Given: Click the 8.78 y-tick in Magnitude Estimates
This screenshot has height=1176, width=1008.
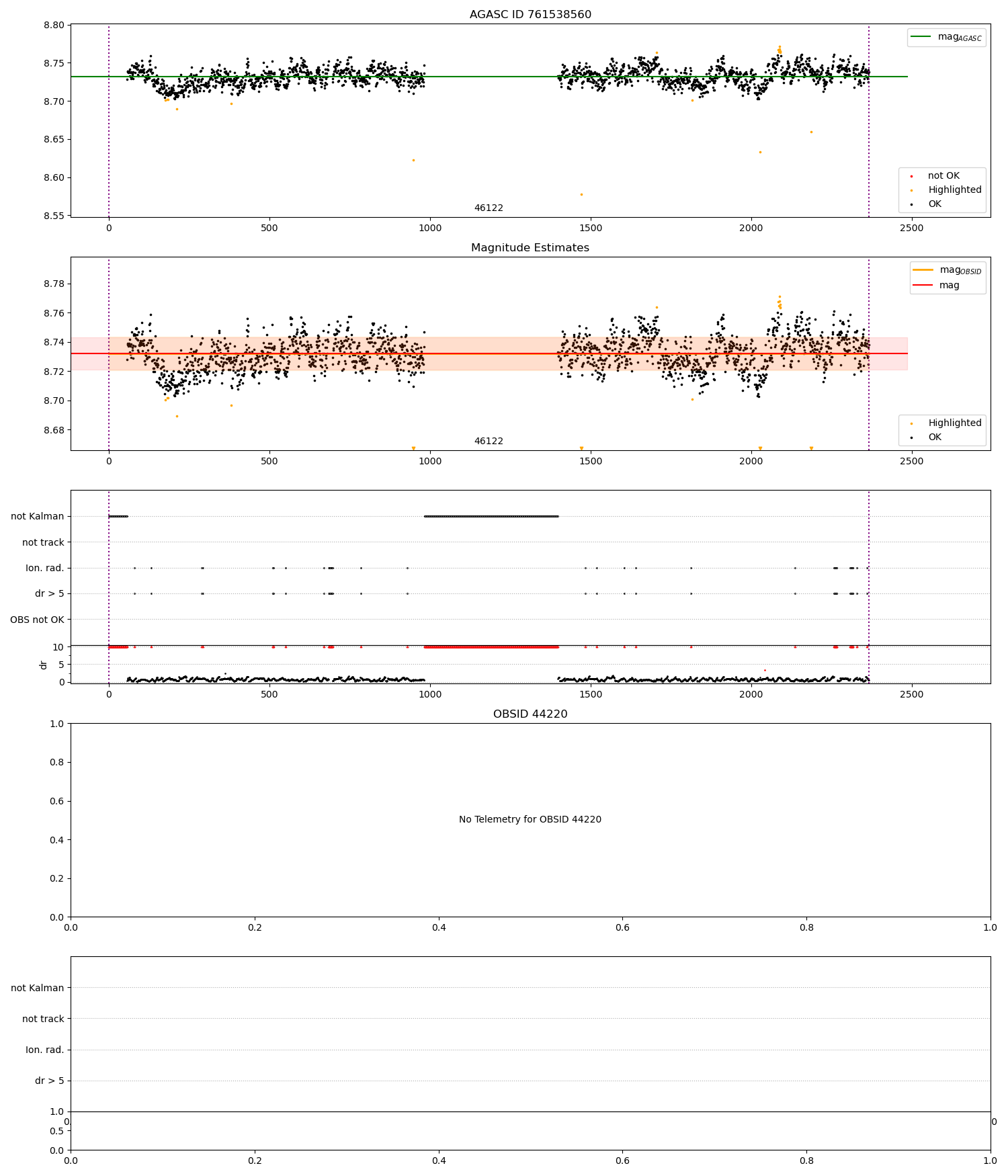Looking at the screenshot, I should (x=54, y=284).
